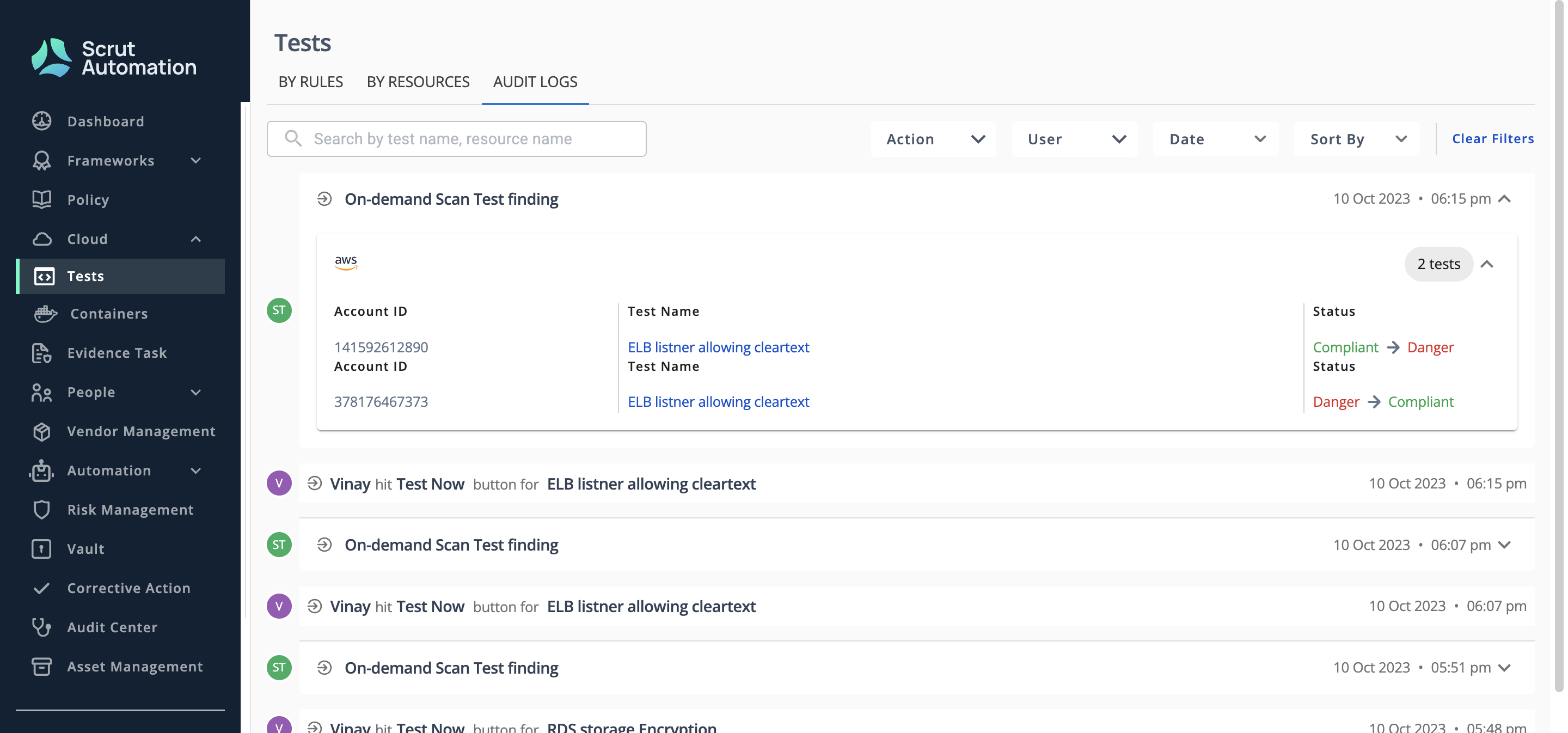Open ELB listner link for account 378176467373

pyautogui.click(x=718, y=402)
